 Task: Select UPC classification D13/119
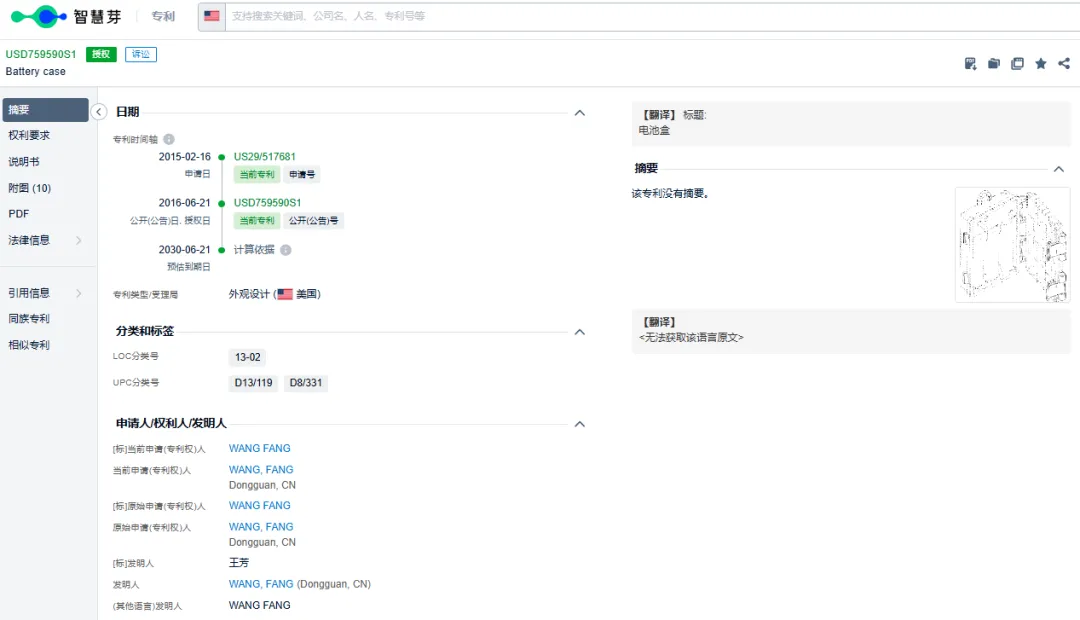pyautogui.click(x=253, y=383)
